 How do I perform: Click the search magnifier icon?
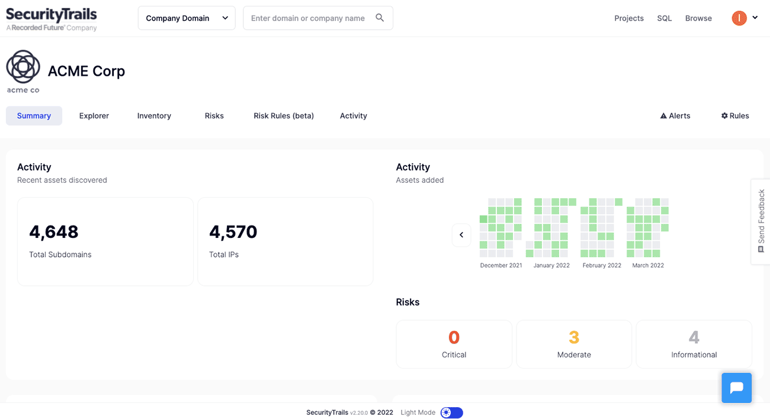[x=380, y=18]
